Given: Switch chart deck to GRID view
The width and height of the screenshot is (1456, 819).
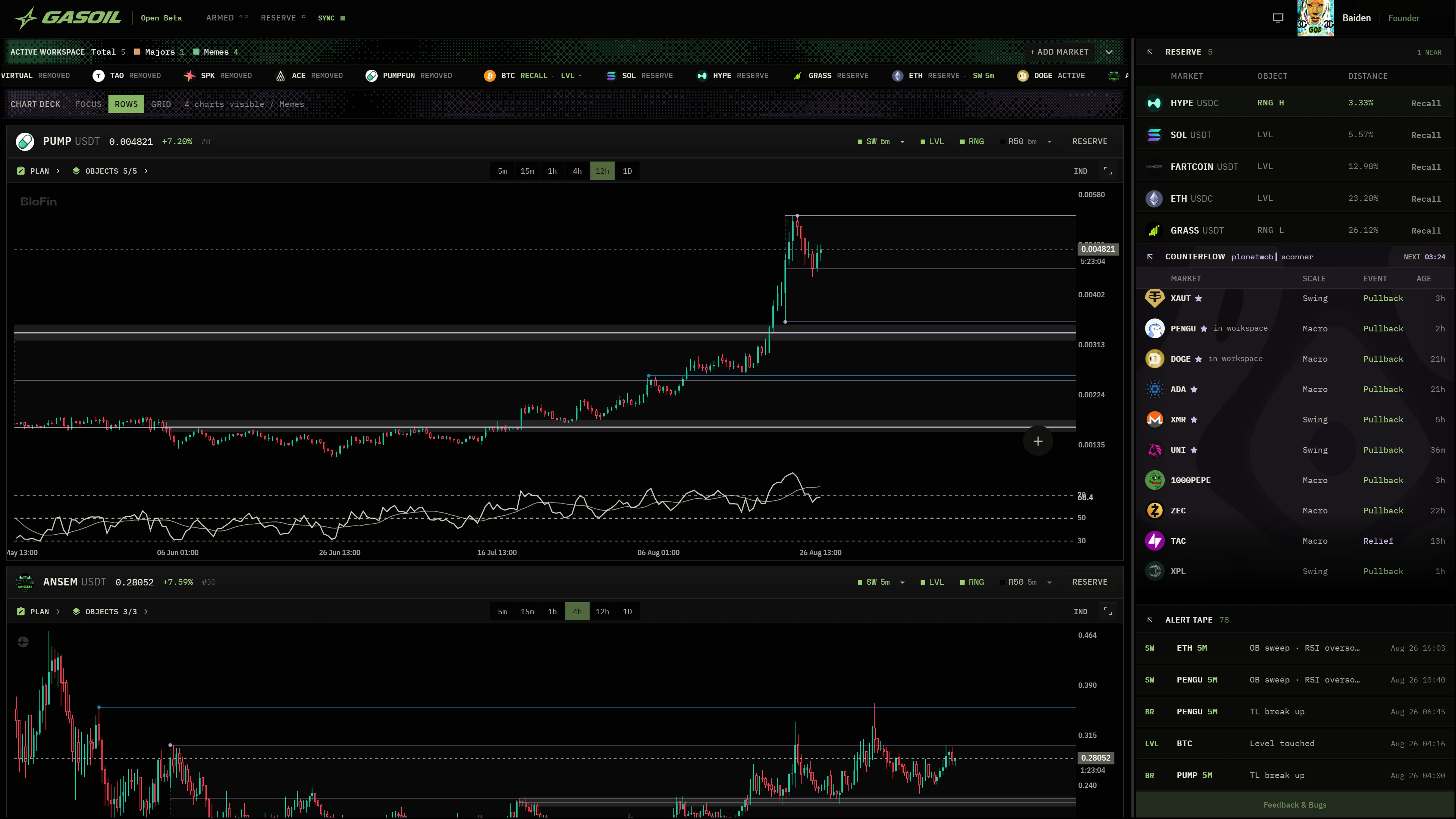Looking at the screenshot, I should pos(161,104).
